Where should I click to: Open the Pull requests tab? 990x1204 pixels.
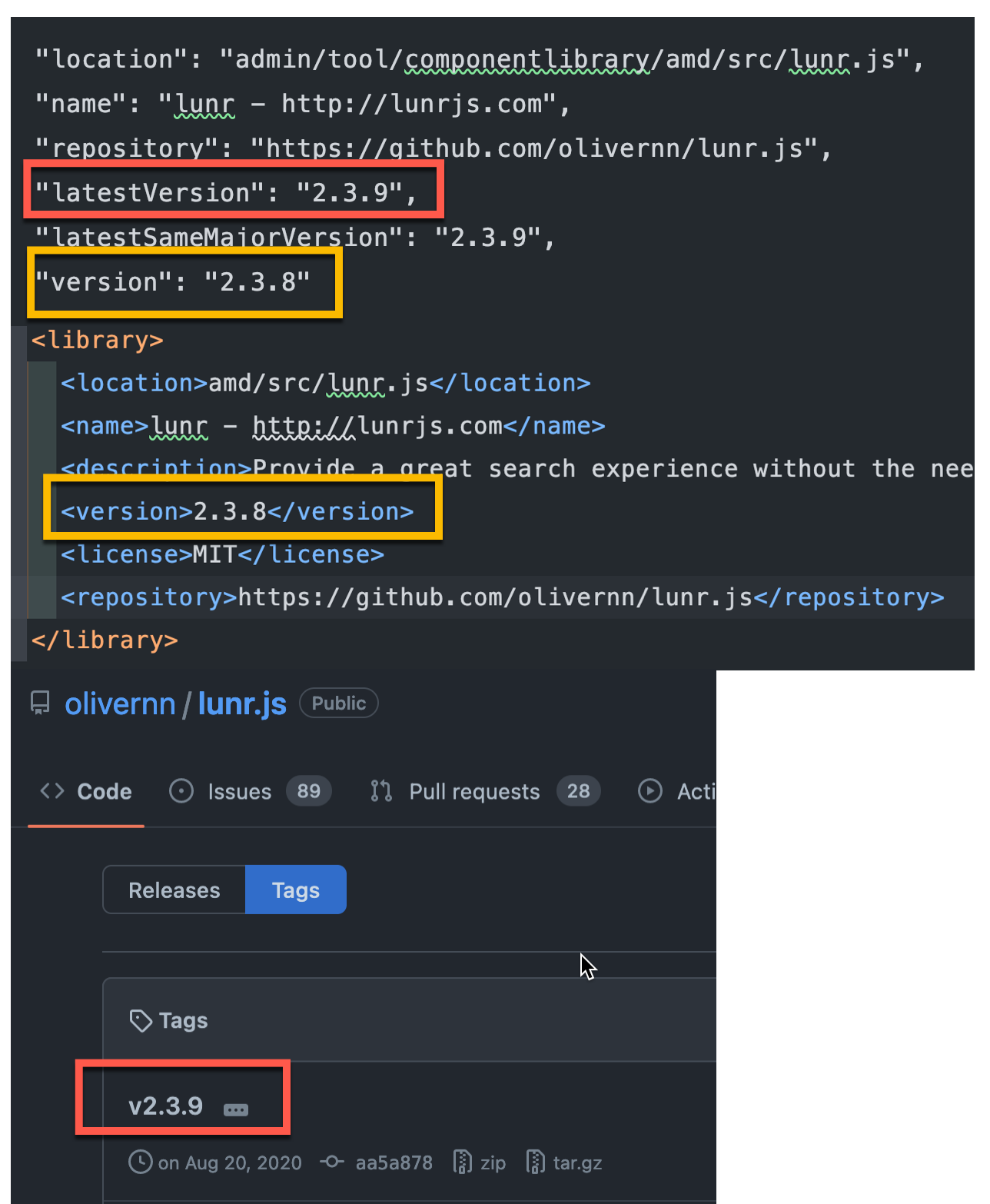coord(484,791)
